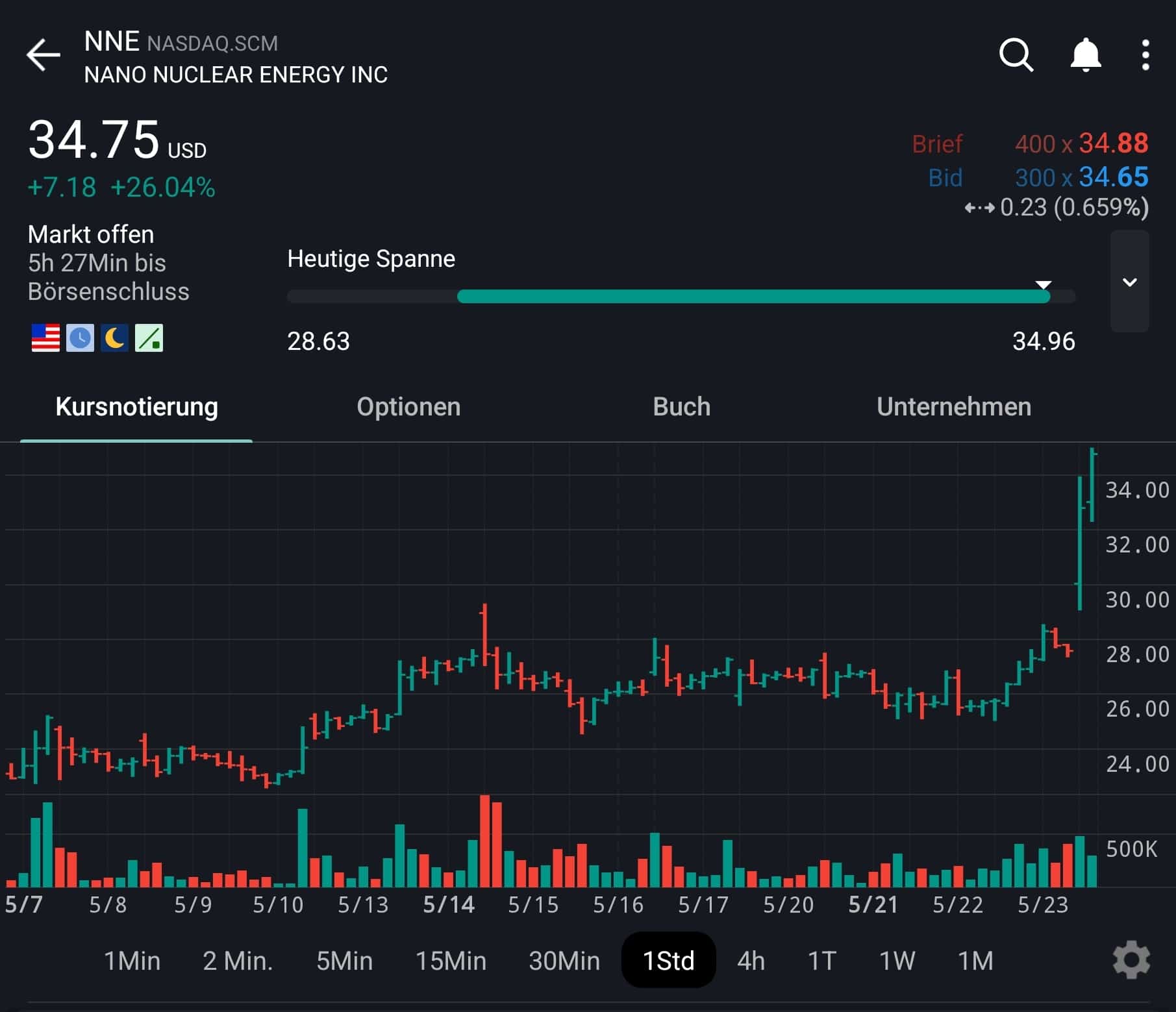Screen dimensions: 1176x1012
Task: Tap the Bid price 34.65
Action: (x=1114, y=177)
